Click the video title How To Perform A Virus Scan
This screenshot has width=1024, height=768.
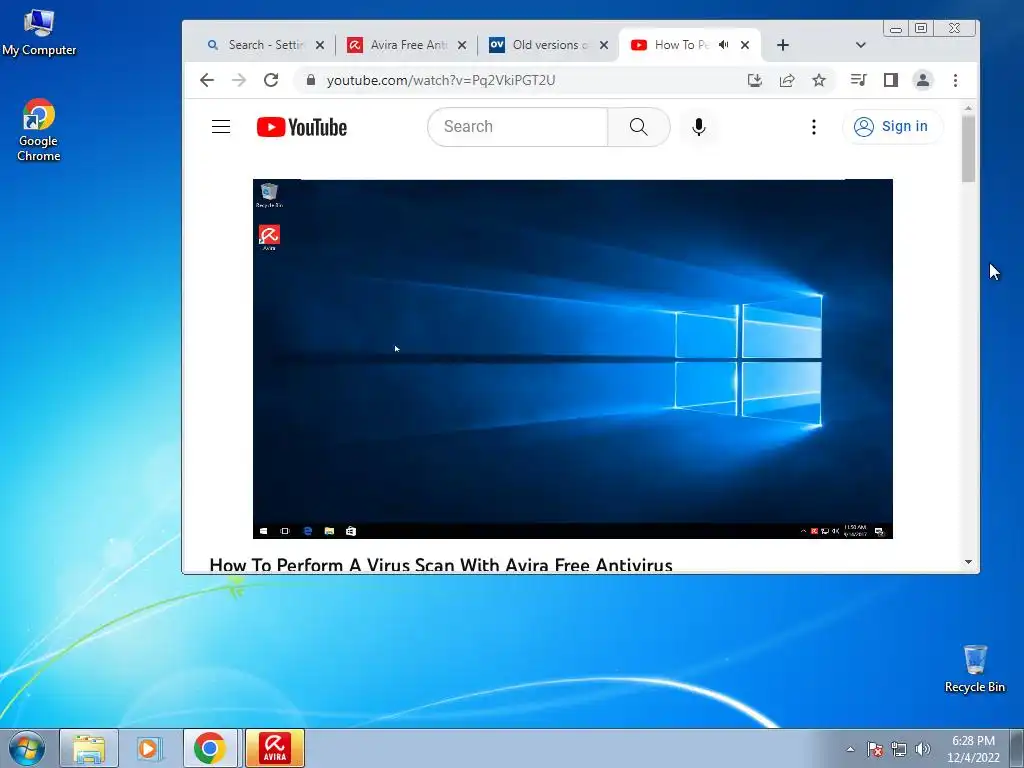click(x=441, y=564)
